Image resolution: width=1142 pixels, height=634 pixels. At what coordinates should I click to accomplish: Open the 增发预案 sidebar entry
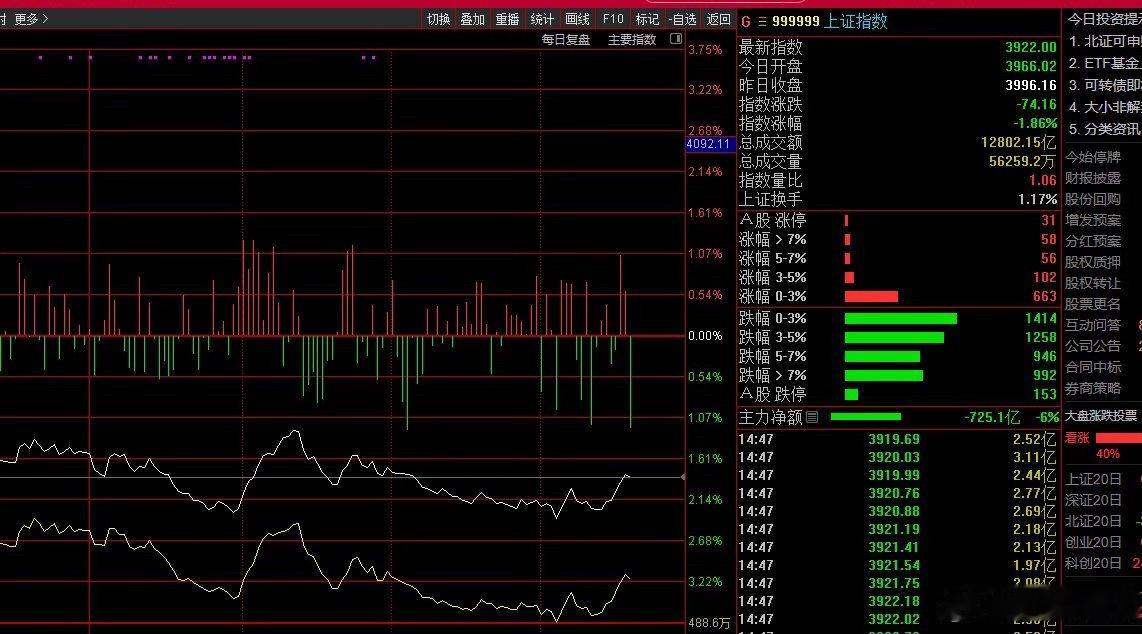click(x=1092, y=220)
